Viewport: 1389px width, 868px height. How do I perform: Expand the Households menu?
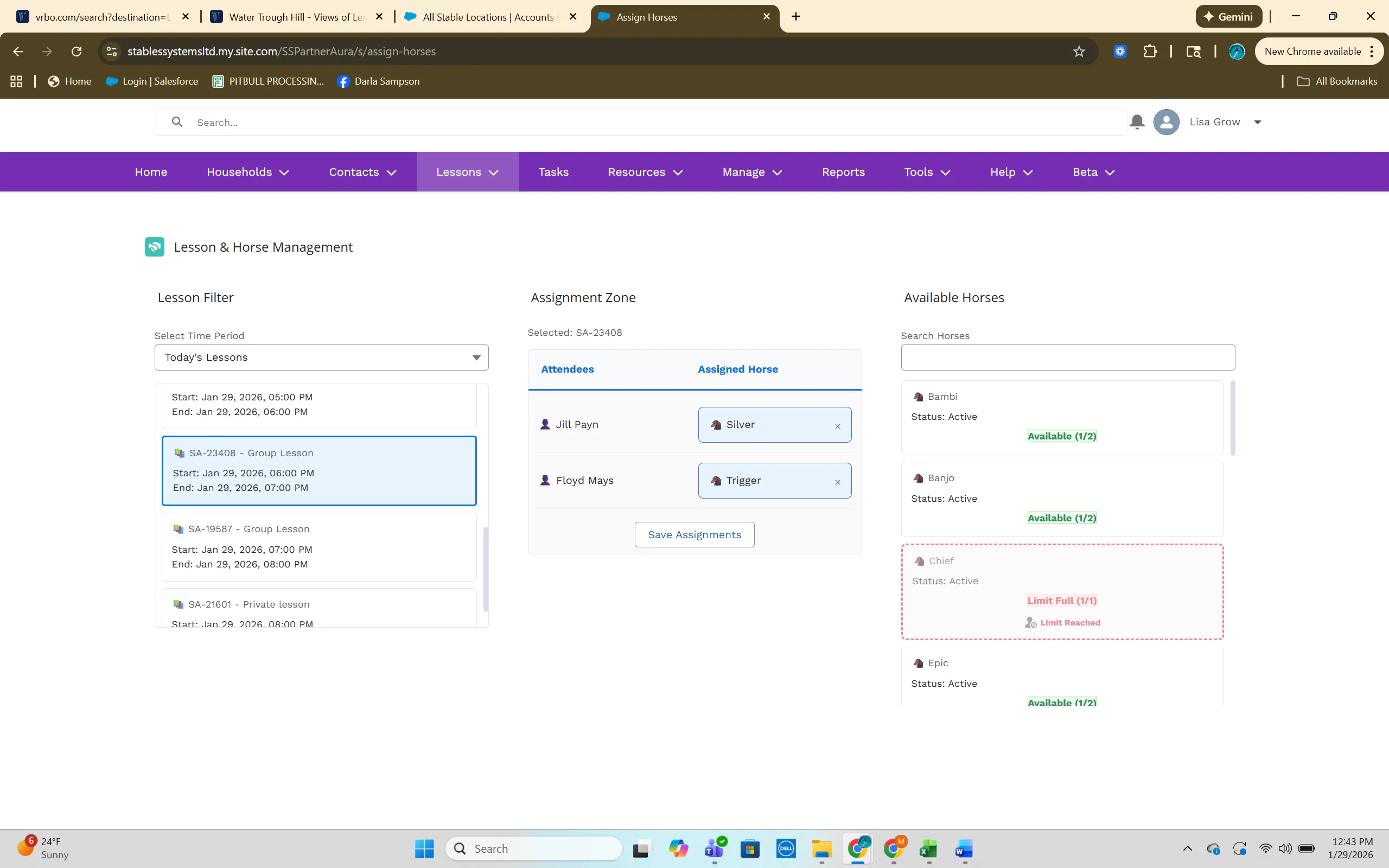247,171
